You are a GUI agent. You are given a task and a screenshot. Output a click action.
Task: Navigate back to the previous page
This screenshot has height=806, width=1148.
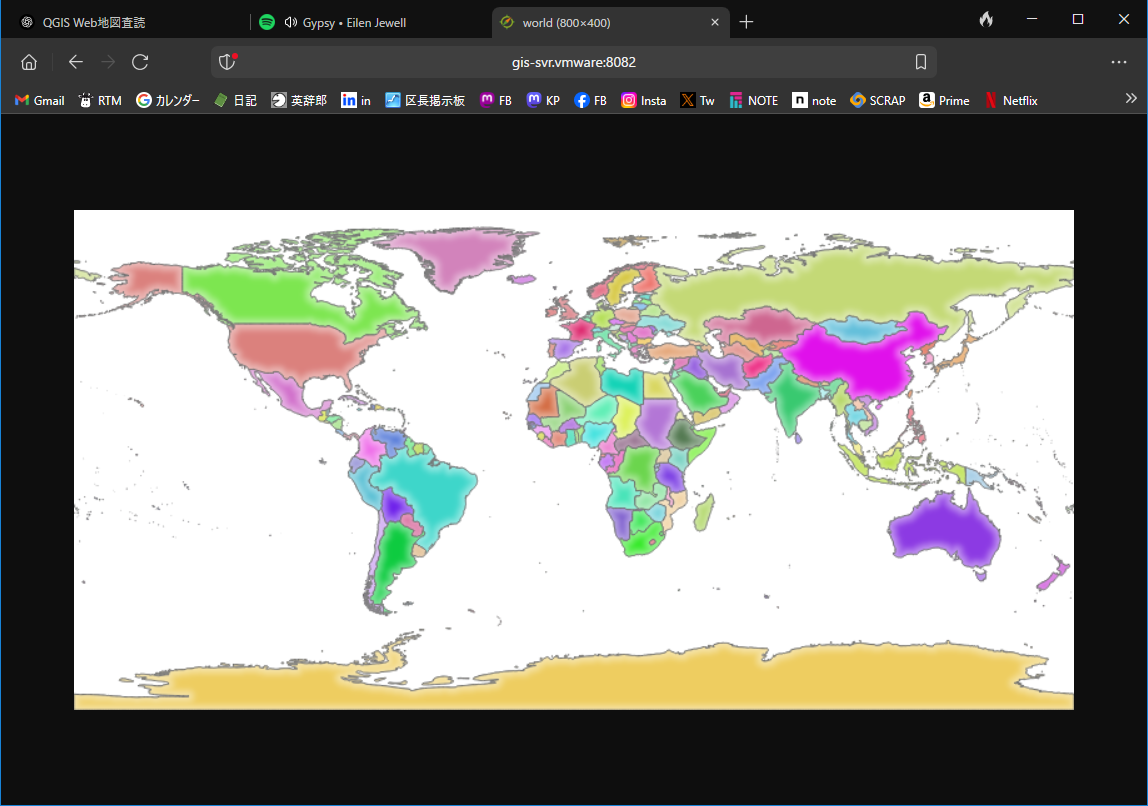75,62
